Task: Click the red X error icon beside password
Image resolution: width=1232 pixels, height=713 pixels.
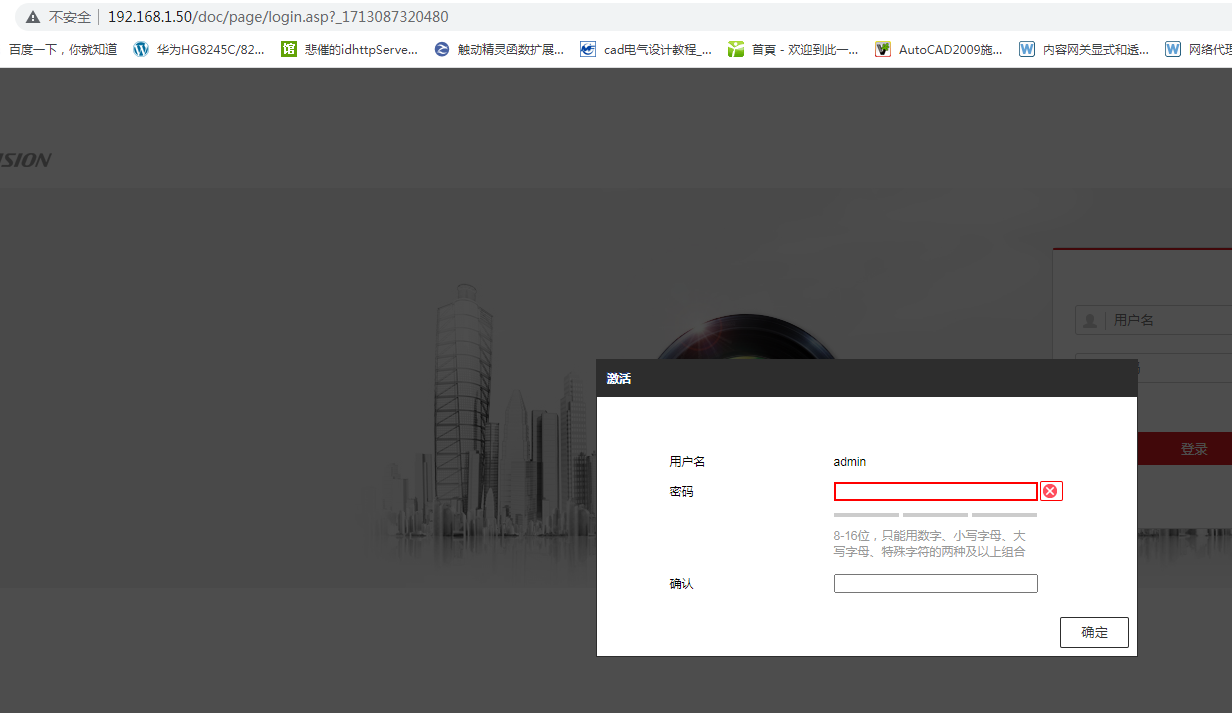Action: (x=1050, y=491)
